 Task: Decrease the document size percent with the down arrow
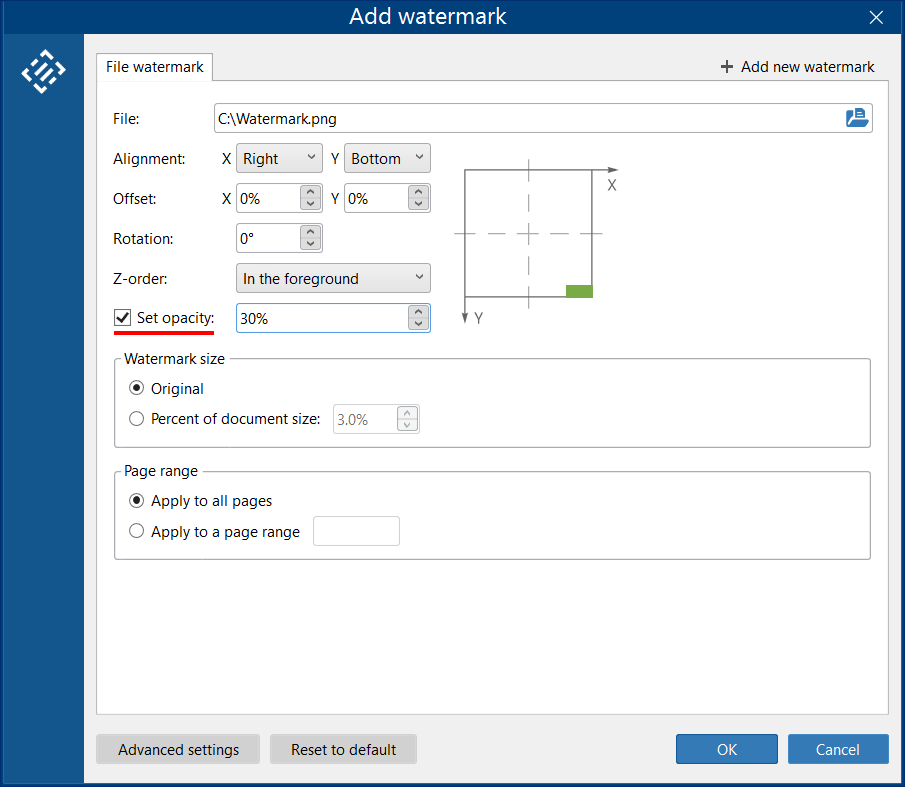point(407,425)
